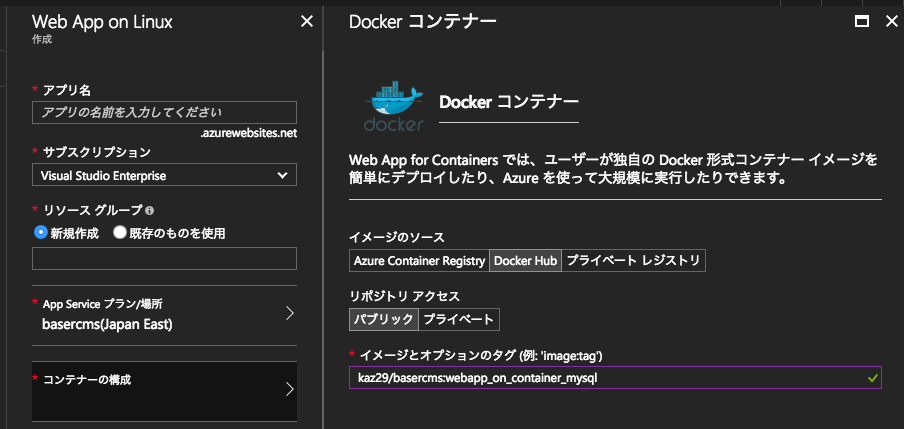904x429 pixels.
Task: Choose パブリック repository access
Action: [383, 319]
